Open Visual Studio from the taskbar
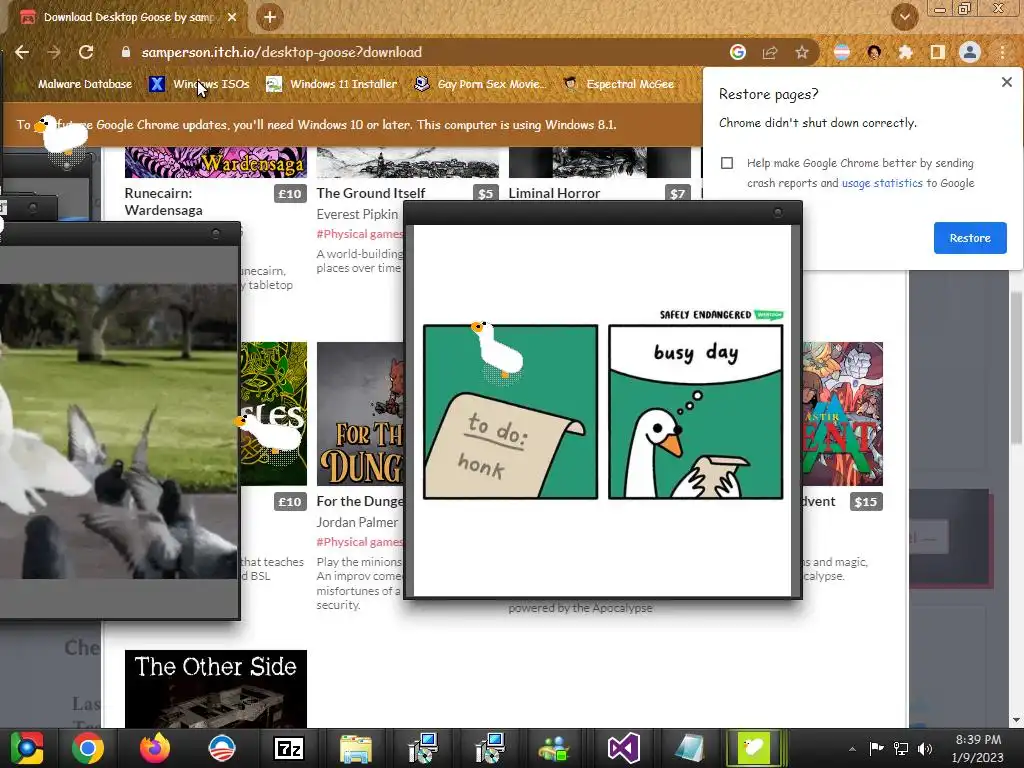This screenshot has height=768, width=1024. point(624,748)
